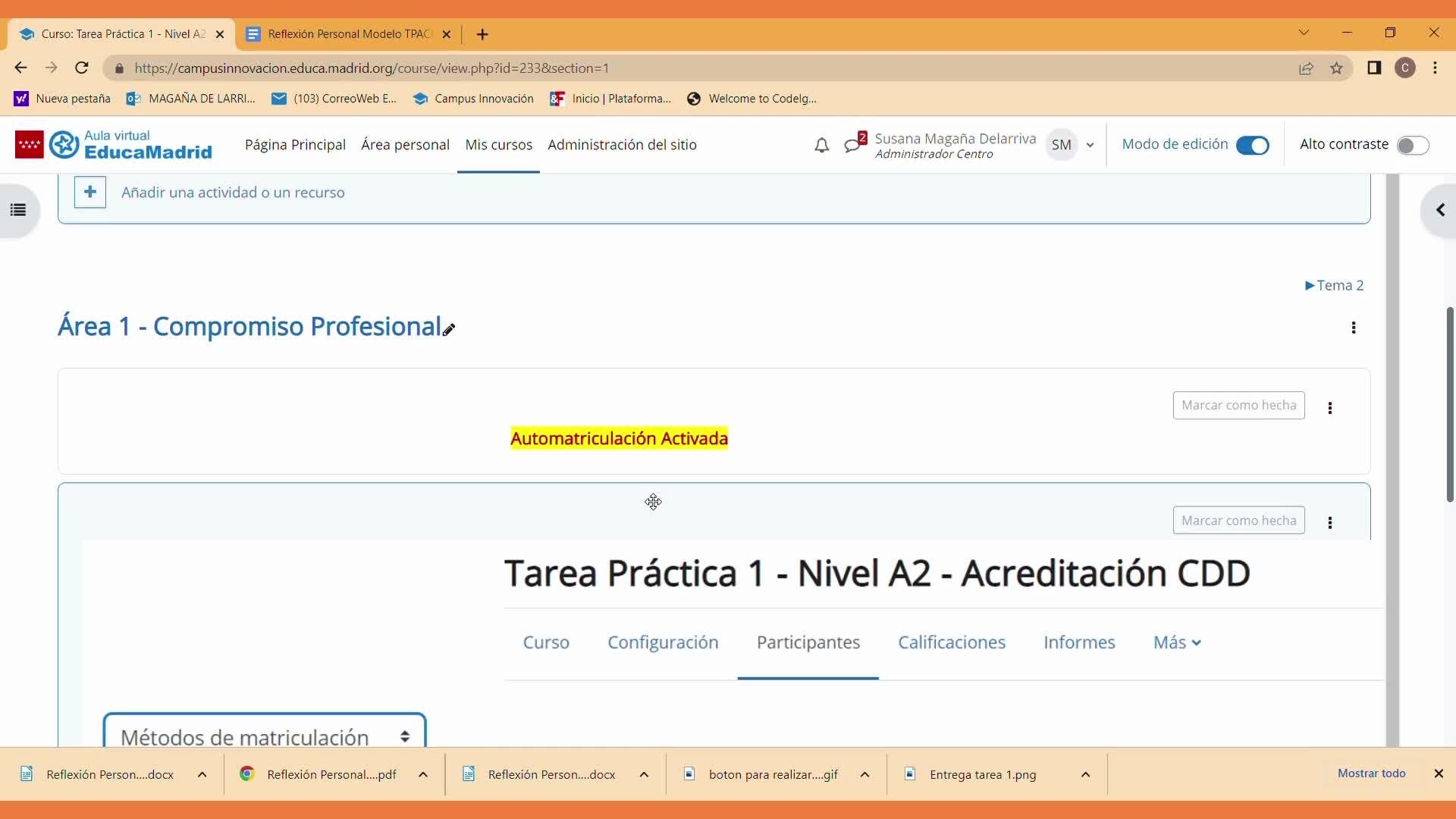Enable Alto contraste switch
Screen dimensions: 1456x819
click(1412, 145)
